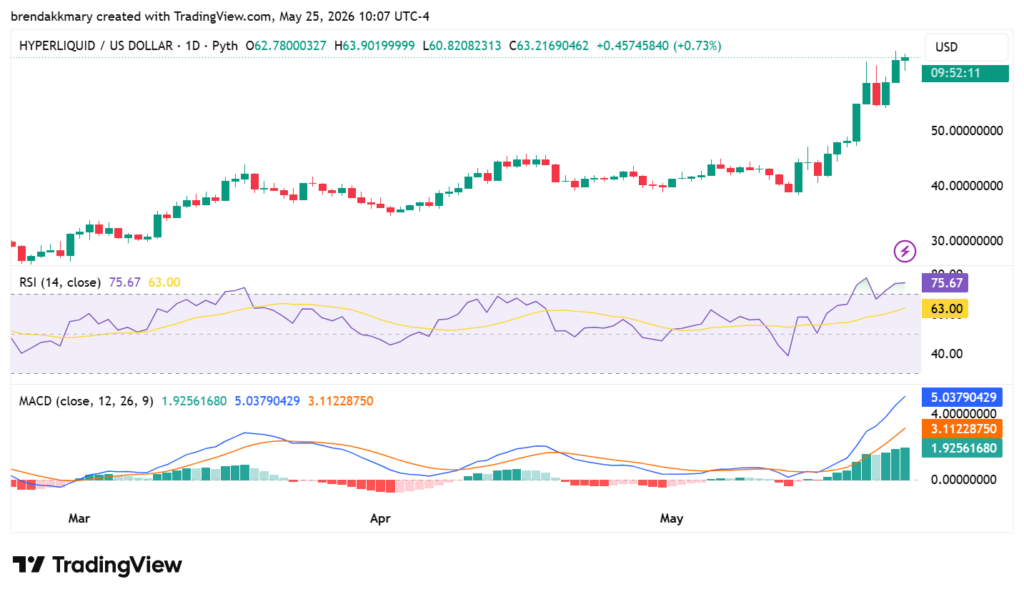Click the purple lightning bolt icon
1024x597 pixels.
[904, 251]
